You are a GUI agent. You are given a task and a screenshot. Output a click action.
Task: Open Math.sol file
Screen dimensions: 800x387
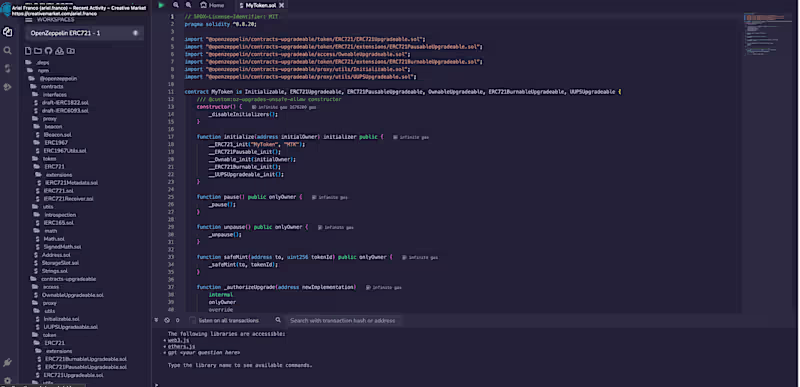tap(53, 239)
